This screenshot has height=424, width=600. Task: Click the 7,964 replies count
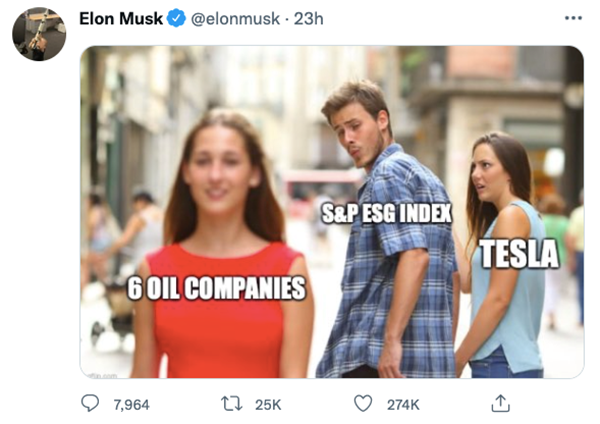[131, 404]
